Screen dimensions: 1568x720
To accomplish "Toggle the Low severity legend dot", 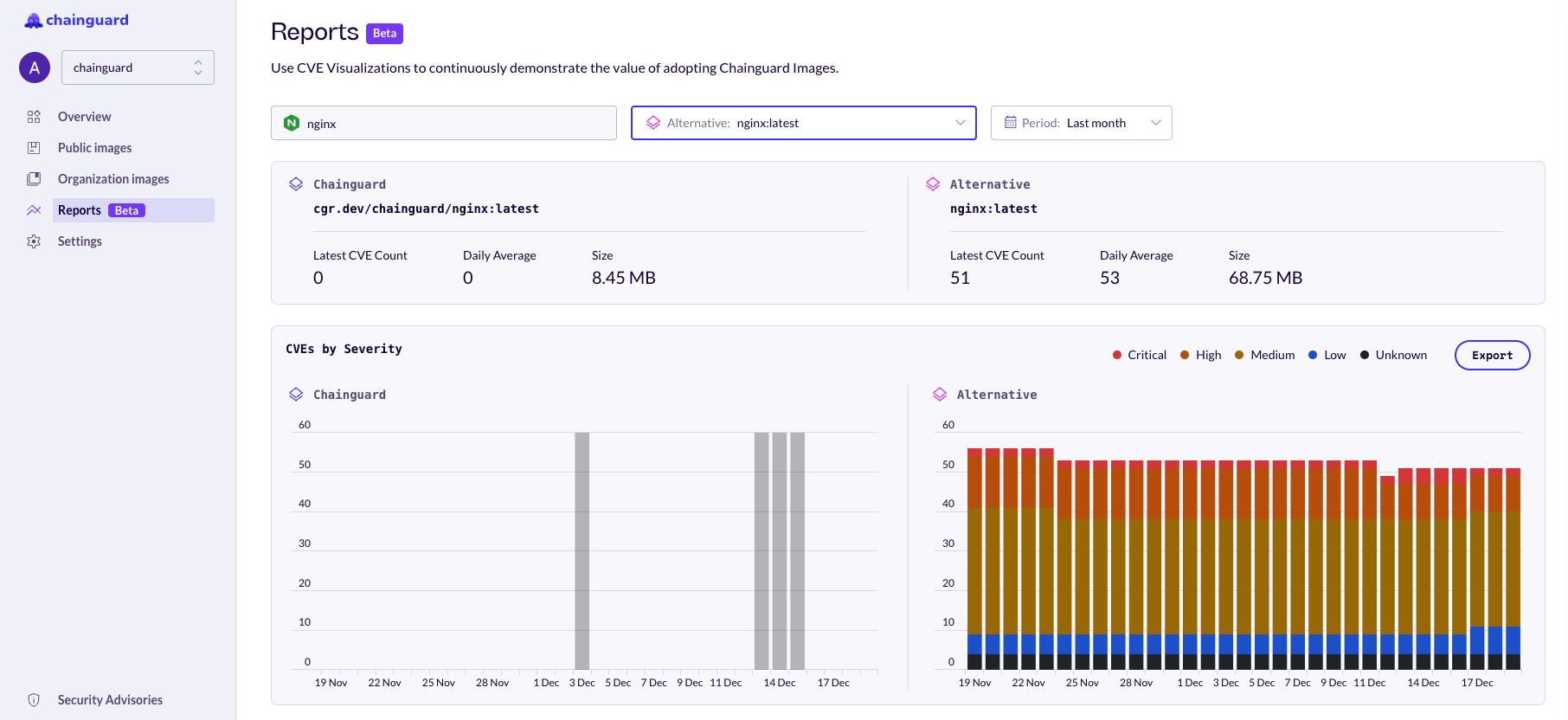I will coord(1313,355).
